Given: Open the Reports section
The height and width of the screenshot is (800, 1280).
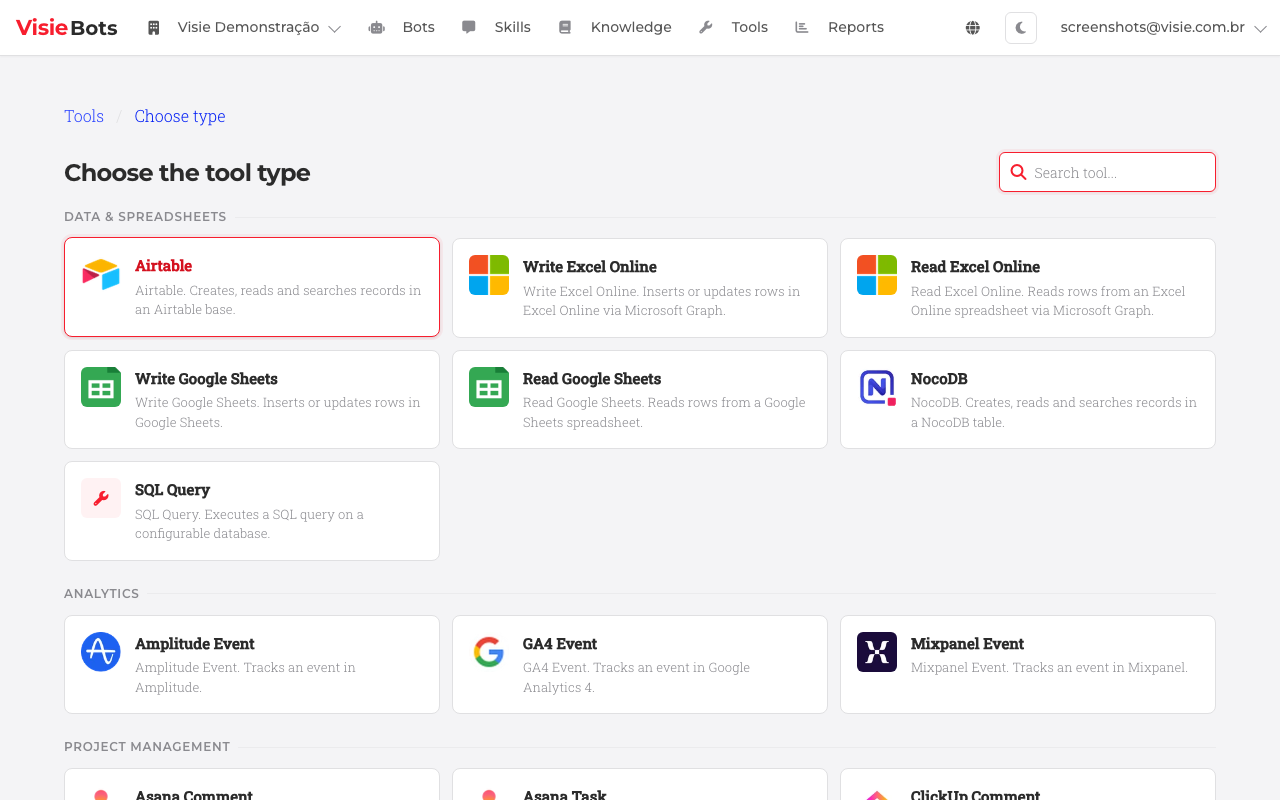Looking at the screenshot, I should click(x=855, y=27).
